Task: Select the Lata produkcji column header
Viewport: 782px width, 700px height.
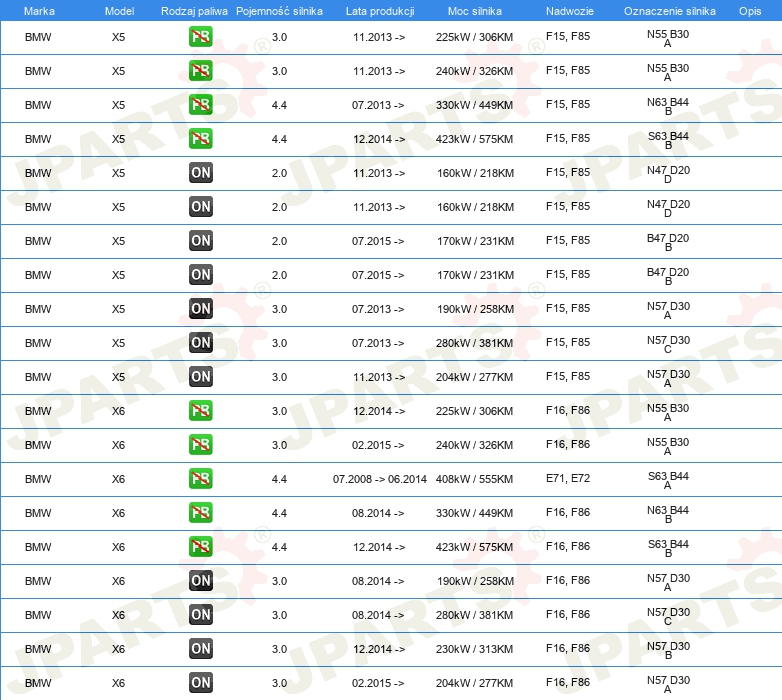Action: pos(379,11)
